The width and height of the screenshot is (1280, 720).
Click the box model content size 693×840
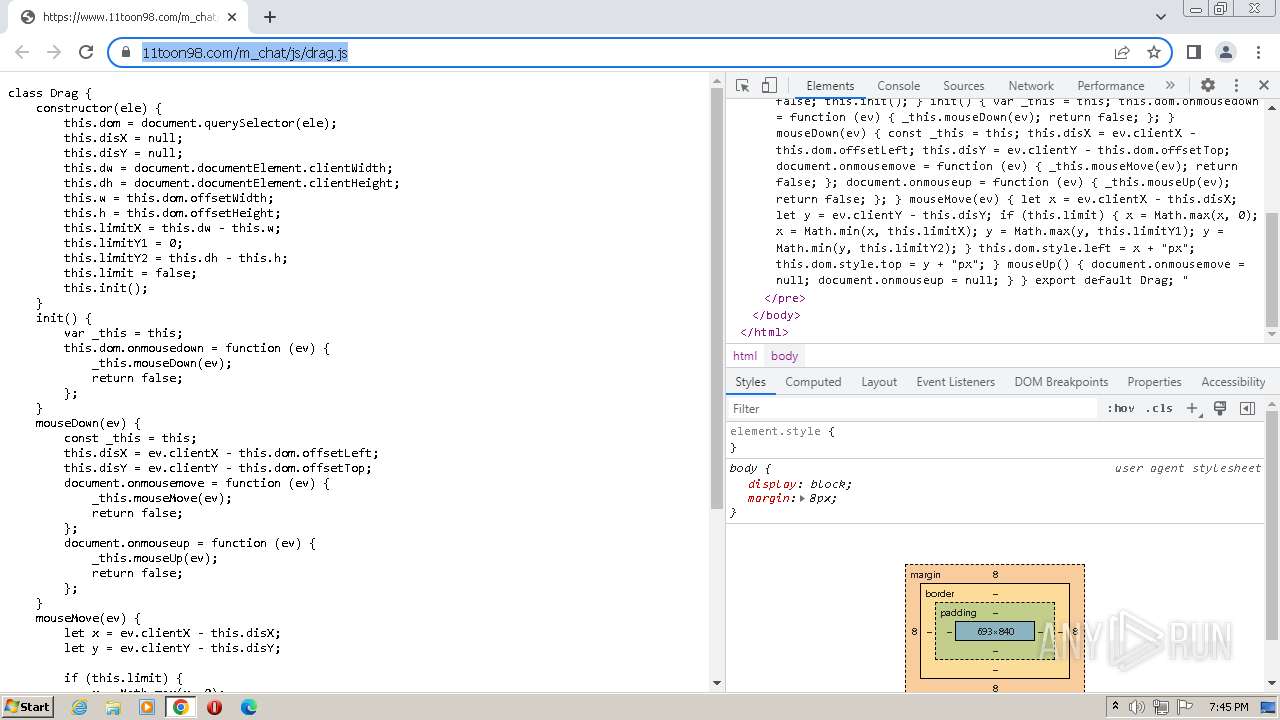click(x=995, y=631)
